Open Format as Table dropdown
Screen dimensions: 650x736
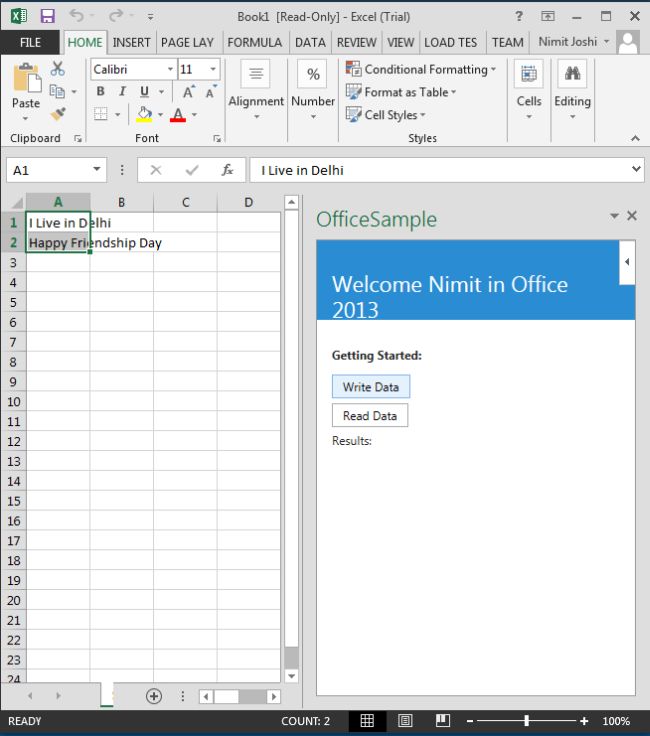[401, 92]
